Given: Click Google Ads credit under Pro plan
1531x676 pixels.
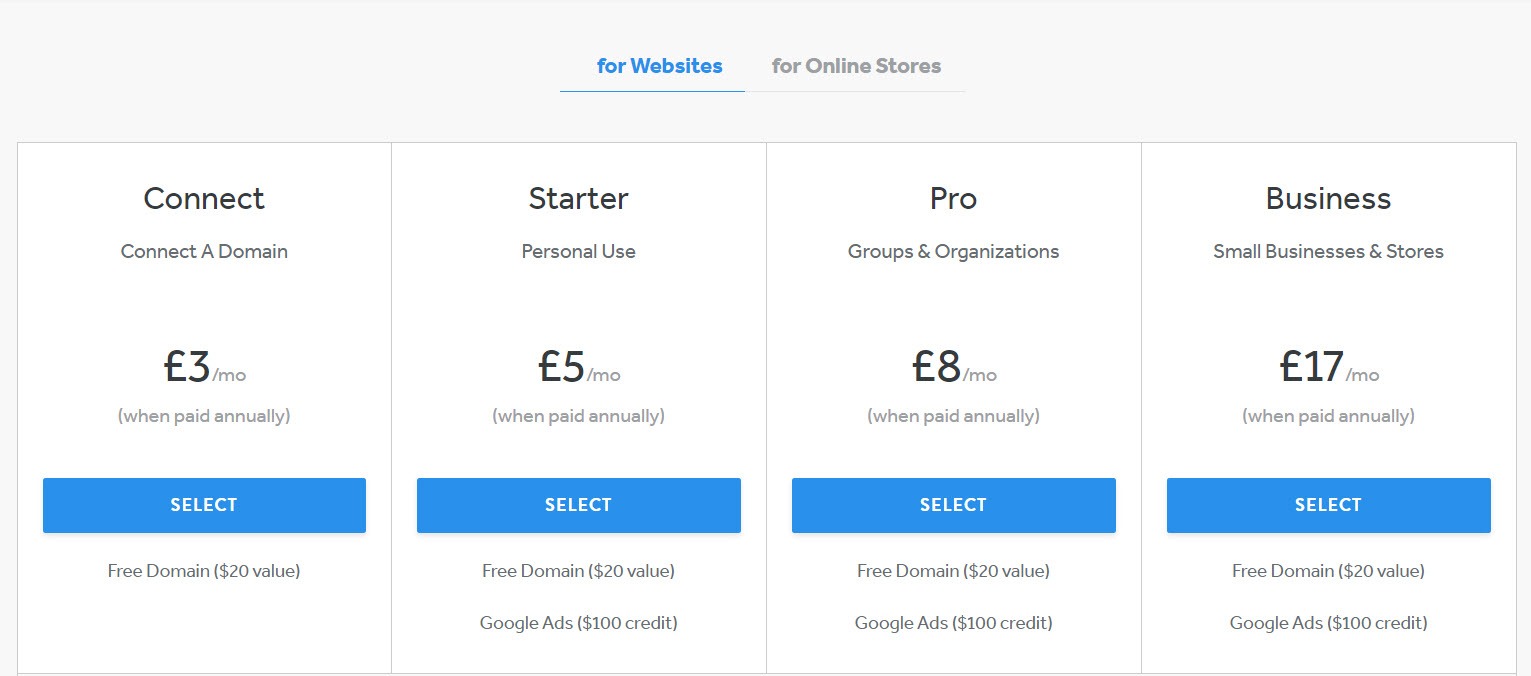Looking at the screenshot, I should click(954, 623).
